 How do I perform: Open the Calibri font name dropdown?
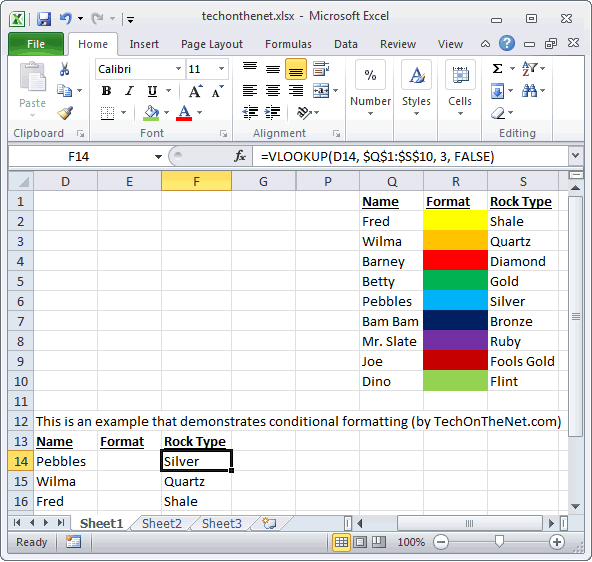(178, 69)
